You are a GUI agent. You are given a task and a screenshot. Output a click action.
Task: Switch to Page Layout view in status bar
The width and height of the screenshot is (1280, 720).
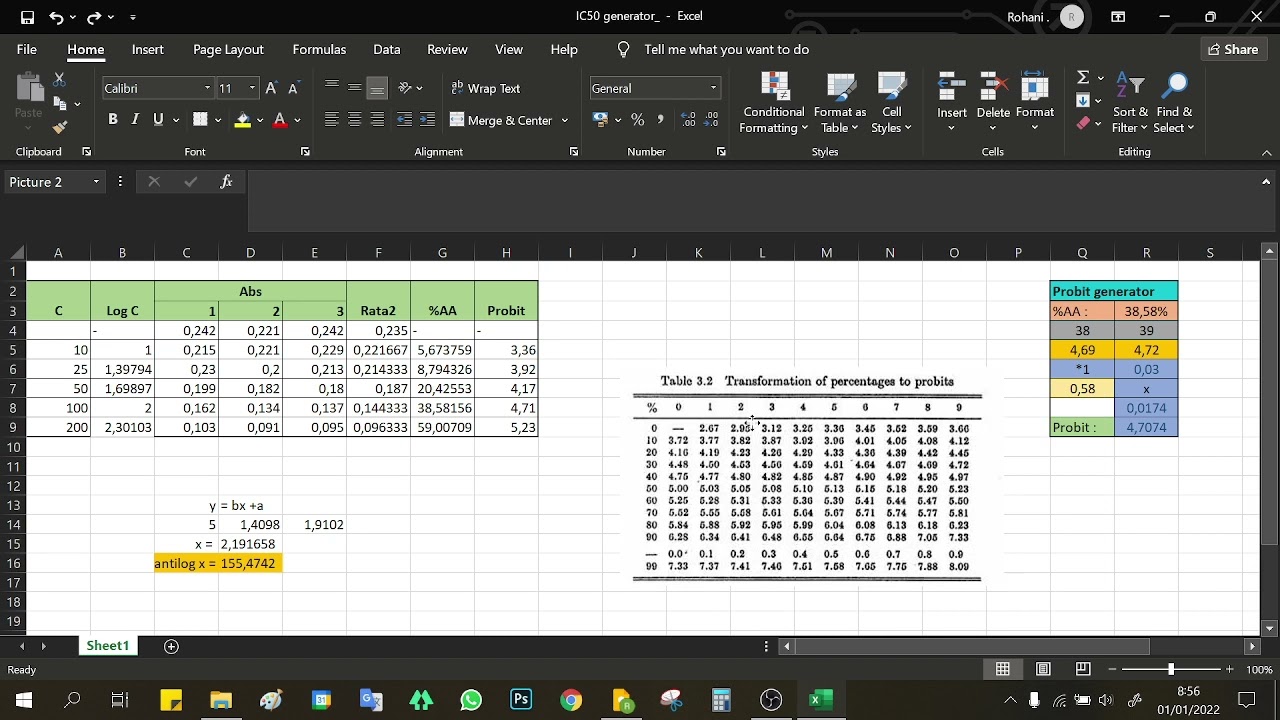1043,669
